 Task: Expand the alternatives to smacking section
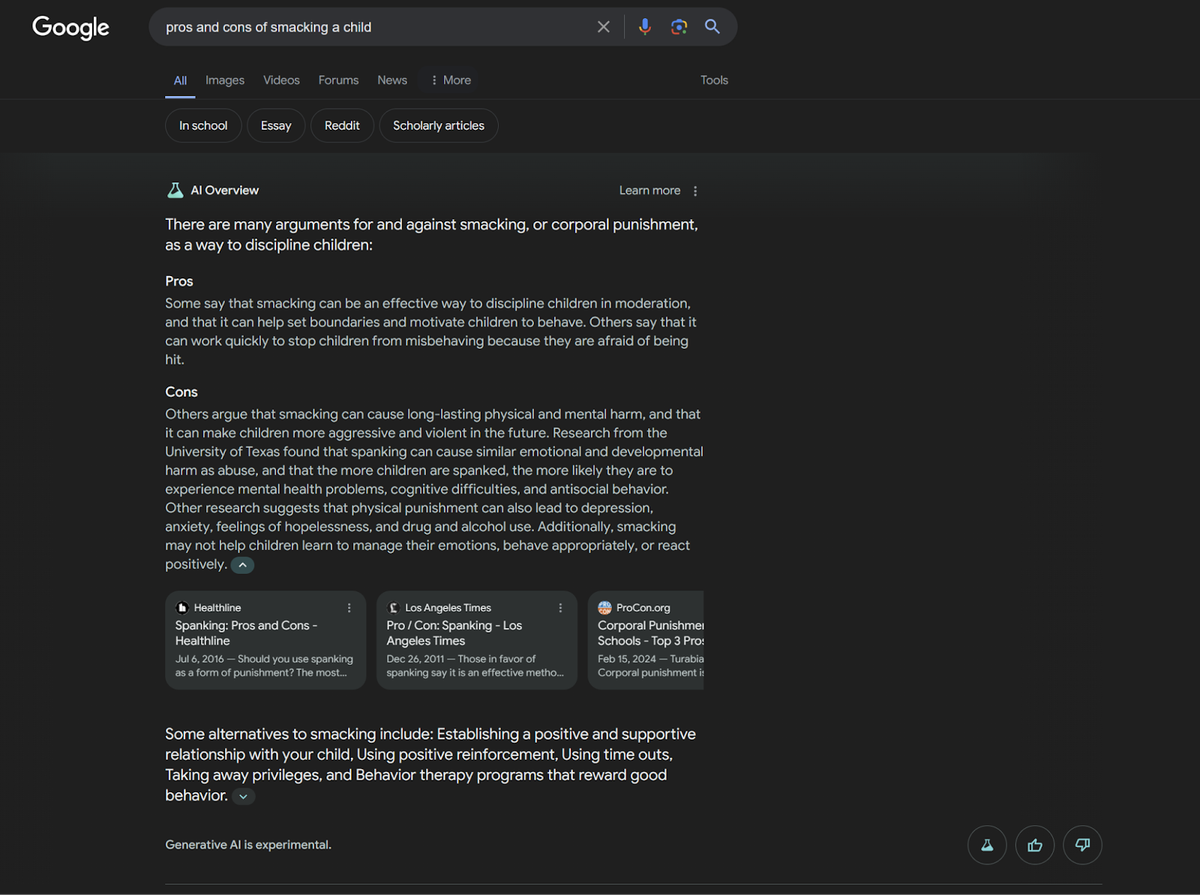[243, 797]
